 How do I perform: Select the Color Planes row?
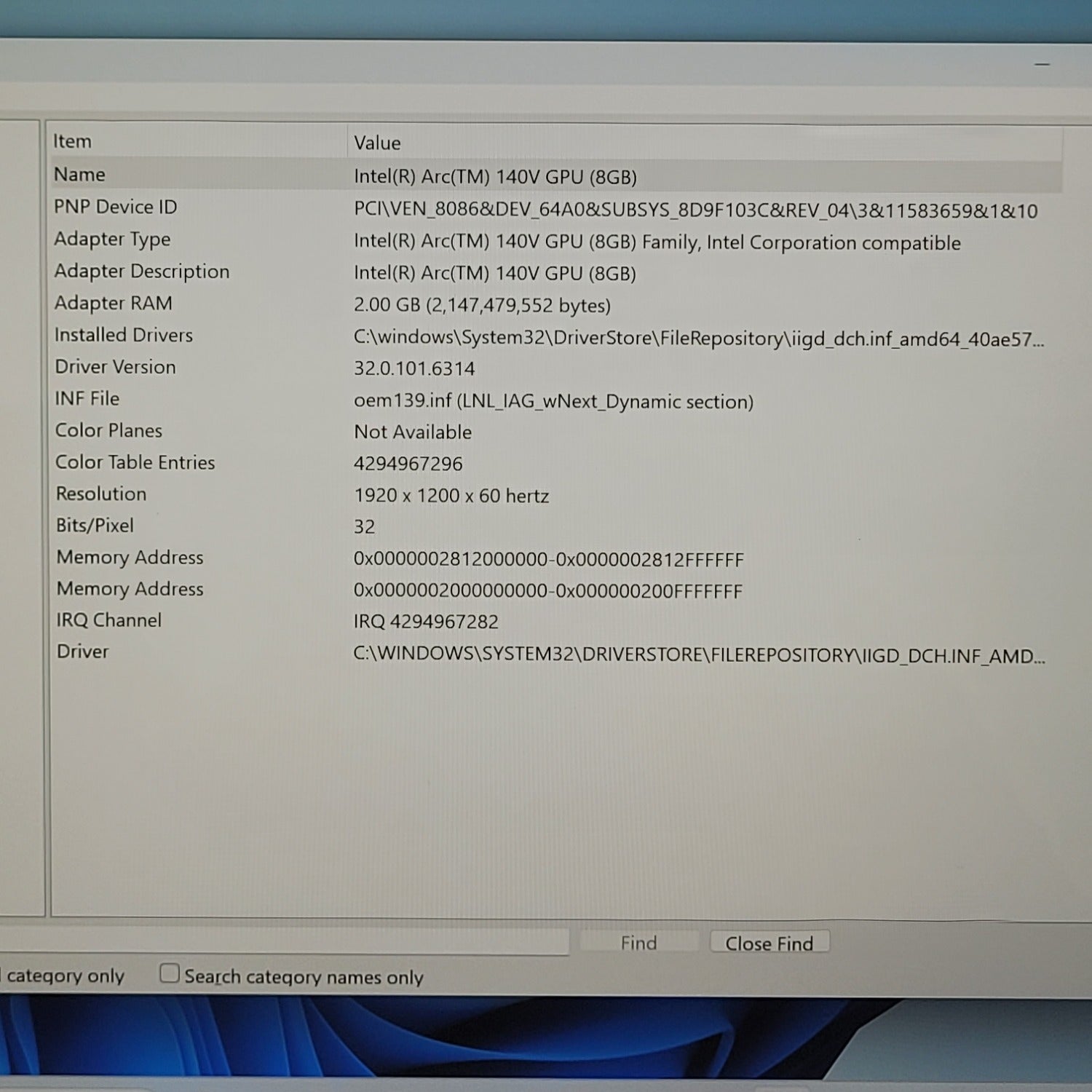click(x=108, y=431)
